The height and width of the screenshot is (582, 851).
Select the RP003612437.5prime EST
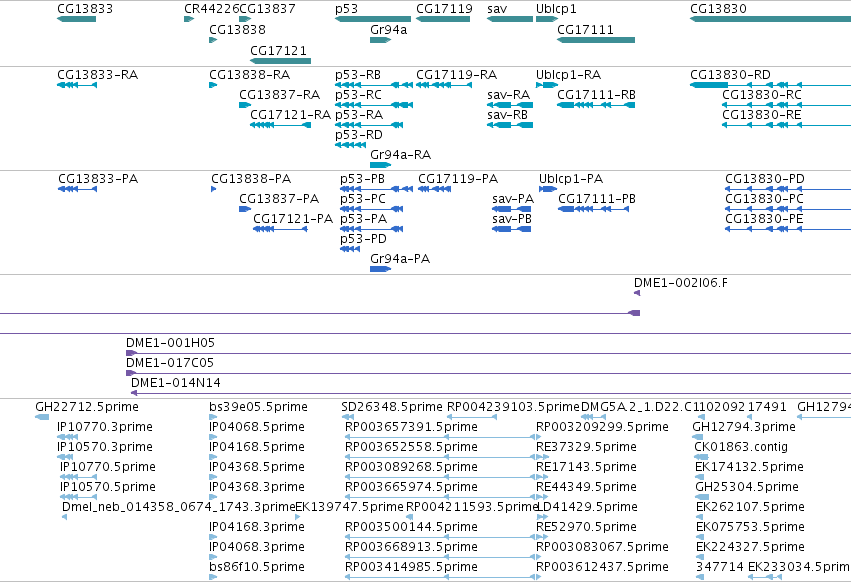540,577
